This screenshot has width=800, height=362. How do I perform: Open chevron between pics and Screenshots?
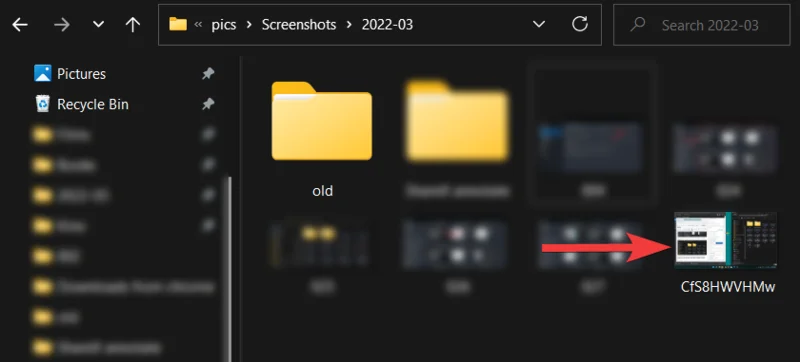[x=249, y=24]
